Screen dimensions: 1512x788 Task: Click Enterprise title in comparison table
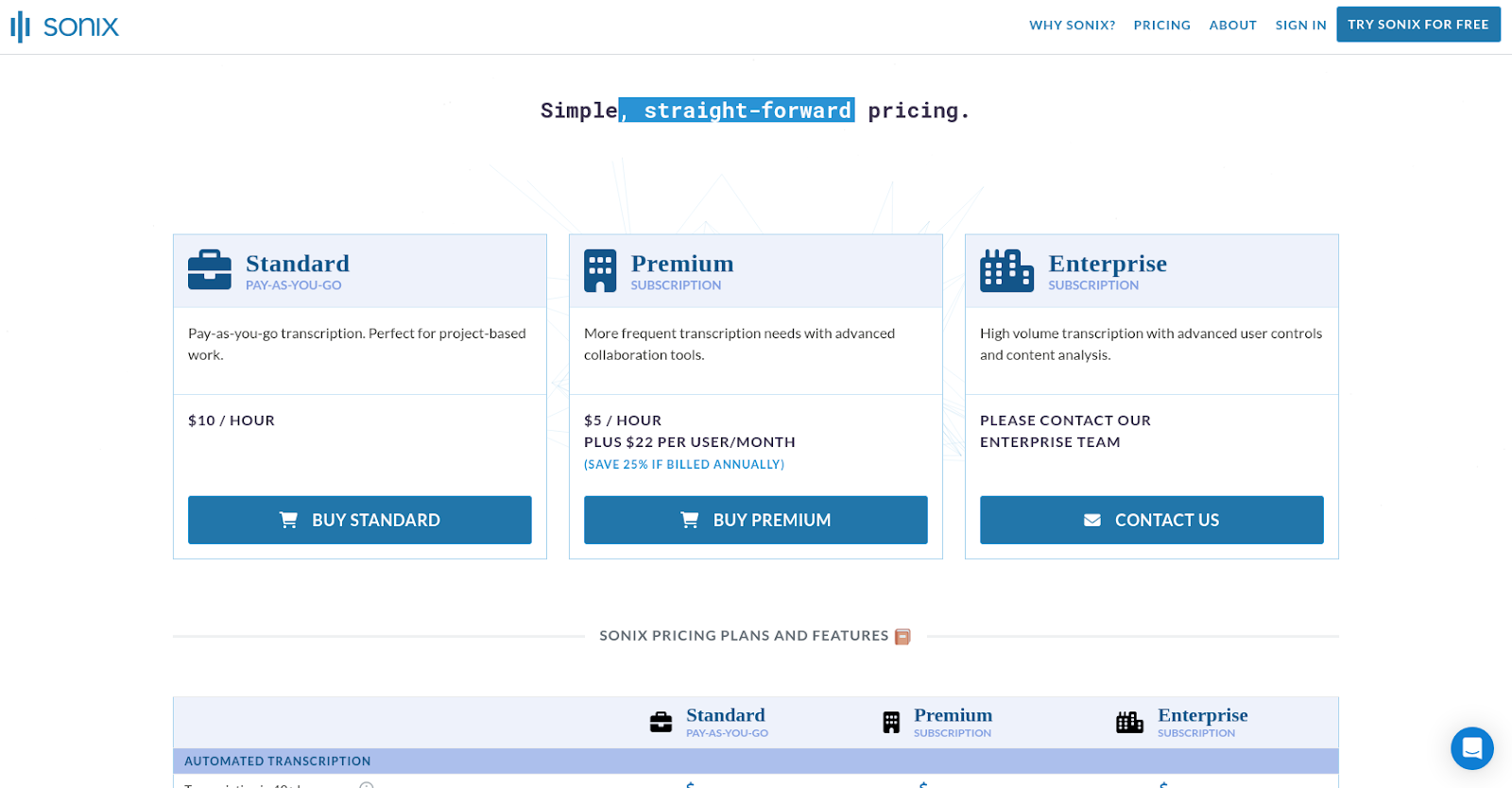pos(1203,715)
